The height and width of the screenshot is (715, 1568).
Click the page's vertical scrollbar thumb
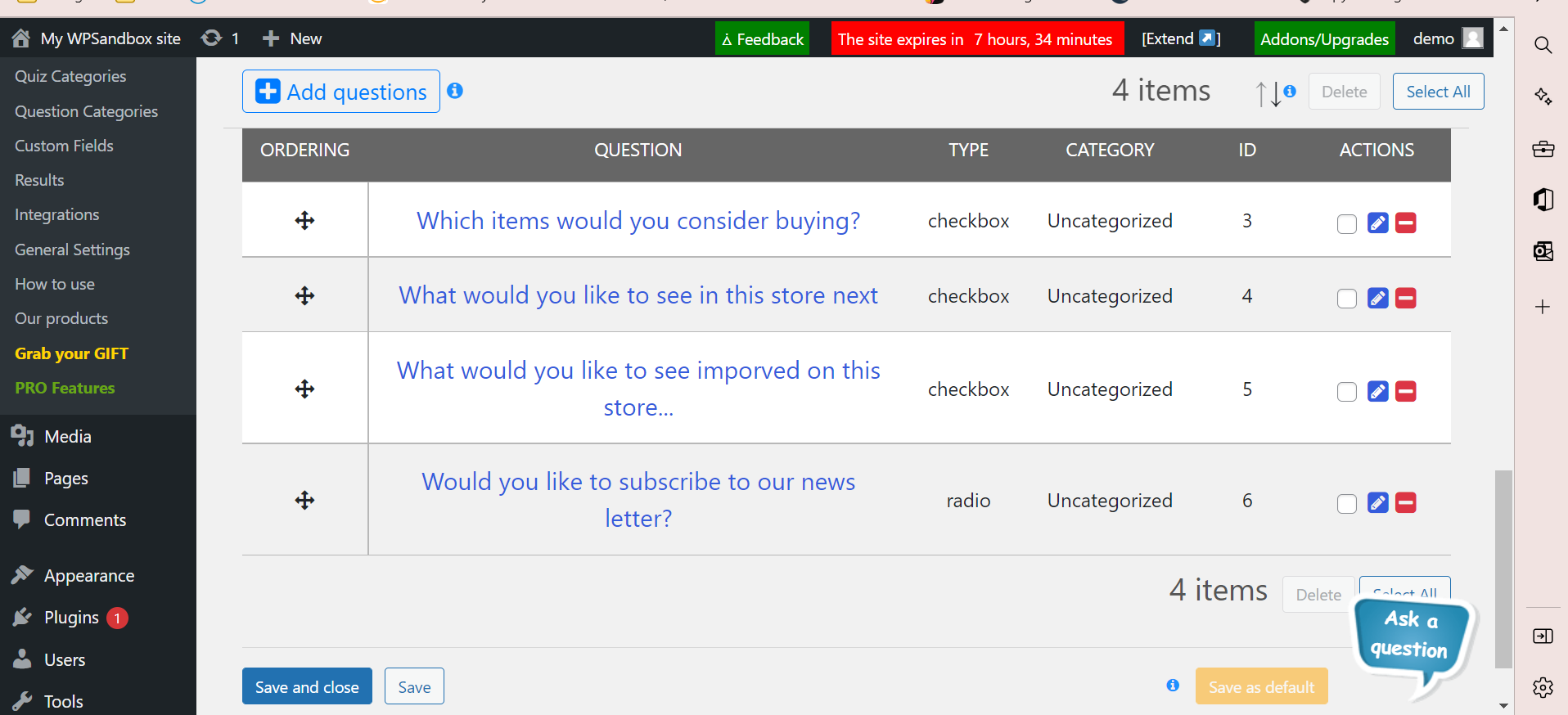click(x=1503, y=569)
